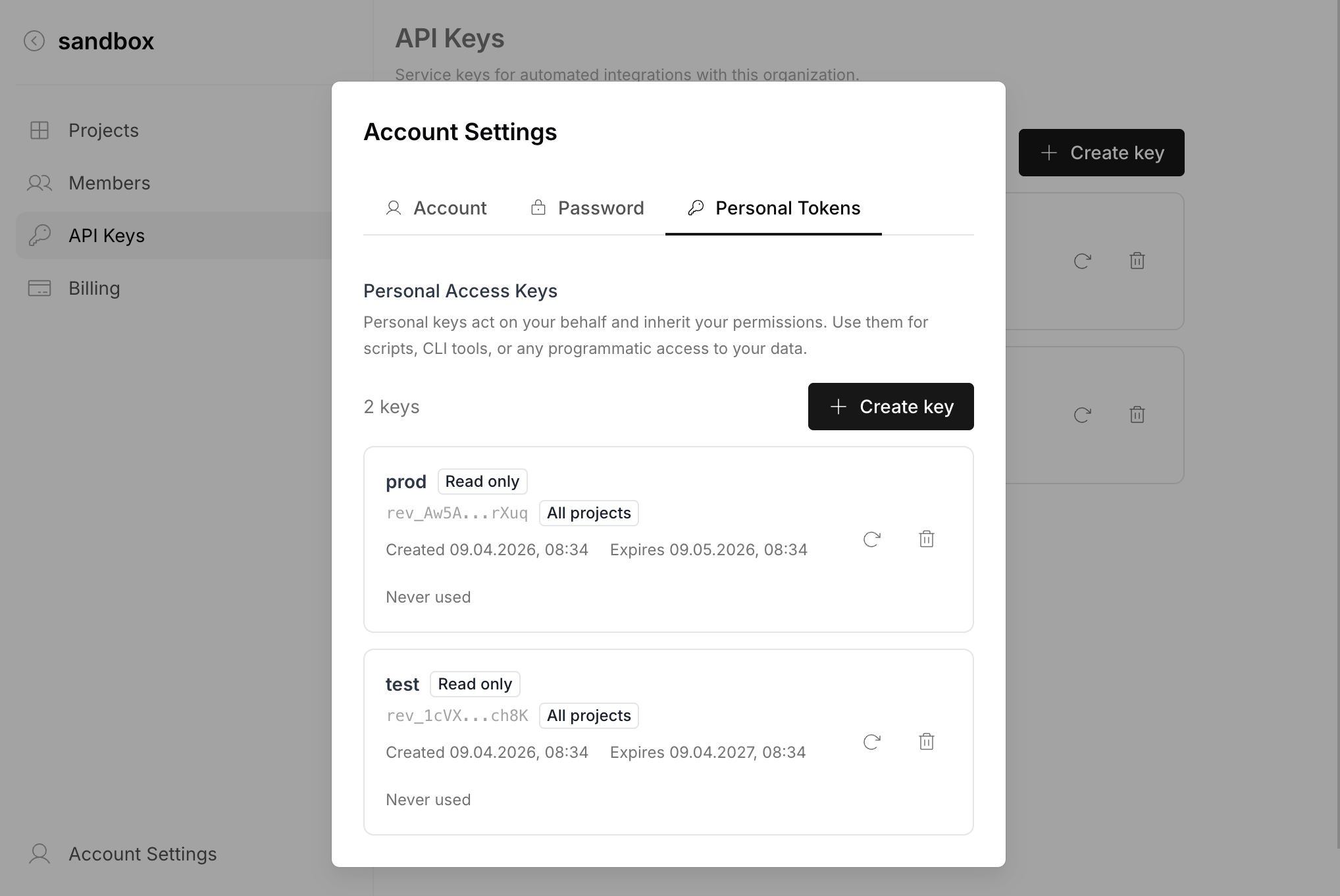This screenshot has height=896, width=1340.
Task: Open the Personal Tokens tab
Action: [773, 208]
